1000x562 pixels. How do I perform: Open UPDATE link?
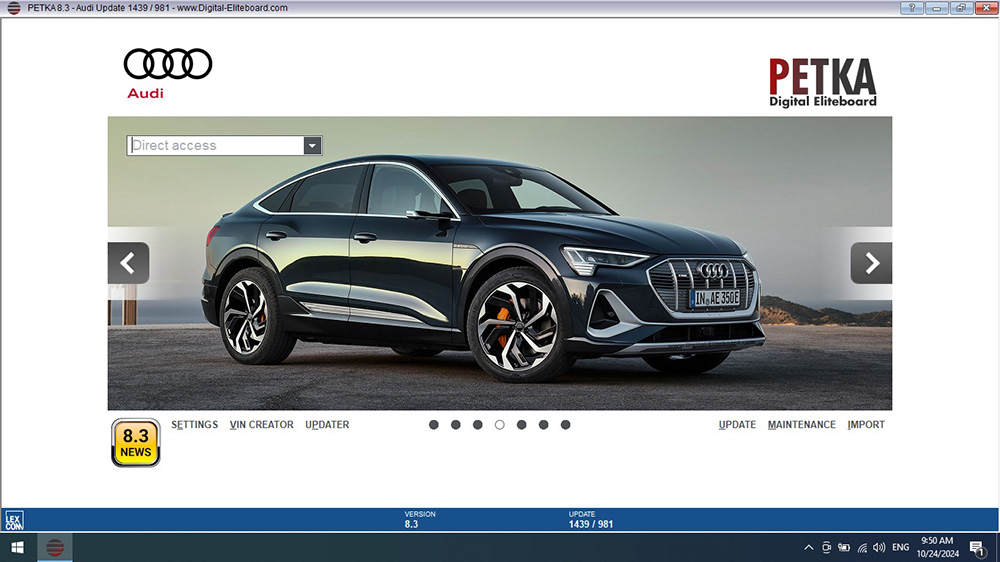click(x=737, y=425)
